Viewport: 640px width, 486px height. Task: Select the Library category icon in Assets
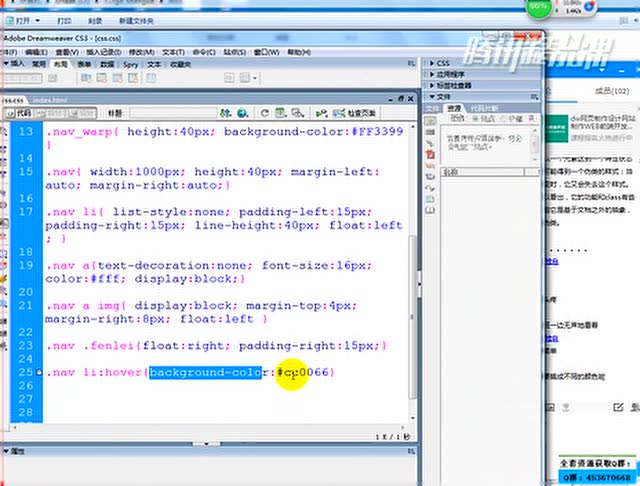pyautogui.click(x=431, y=210)
